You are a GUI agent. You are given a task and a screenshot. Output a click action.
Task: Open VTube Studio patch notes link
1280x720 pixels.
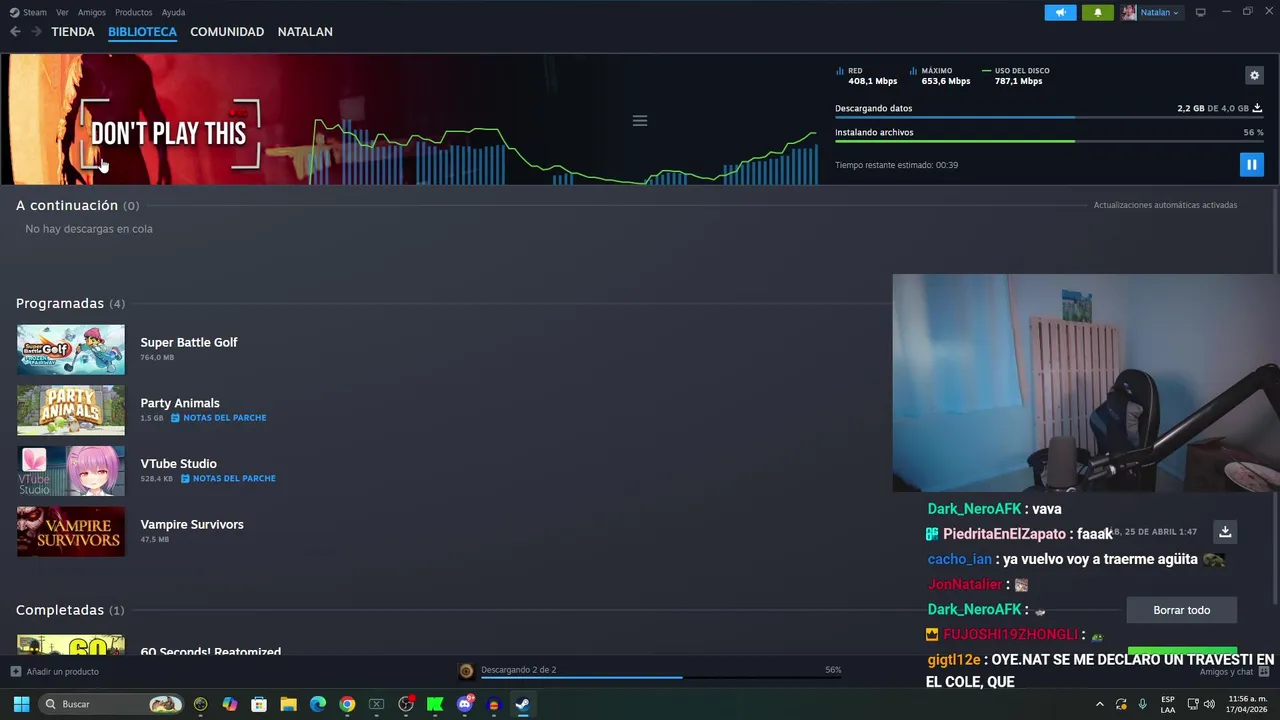pos(228,479)
